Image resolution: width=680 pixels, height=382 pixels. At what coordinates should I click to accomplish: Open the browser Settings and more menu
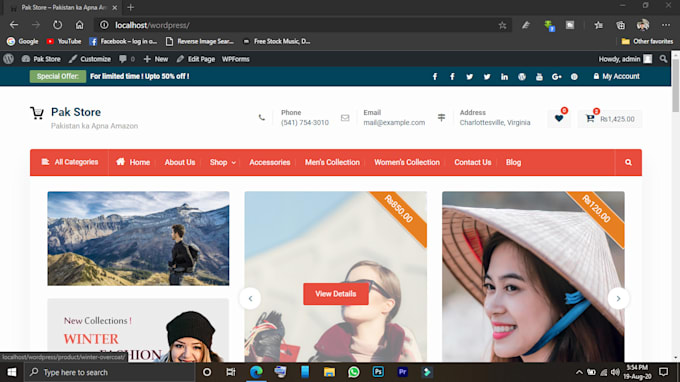(666, 25)
